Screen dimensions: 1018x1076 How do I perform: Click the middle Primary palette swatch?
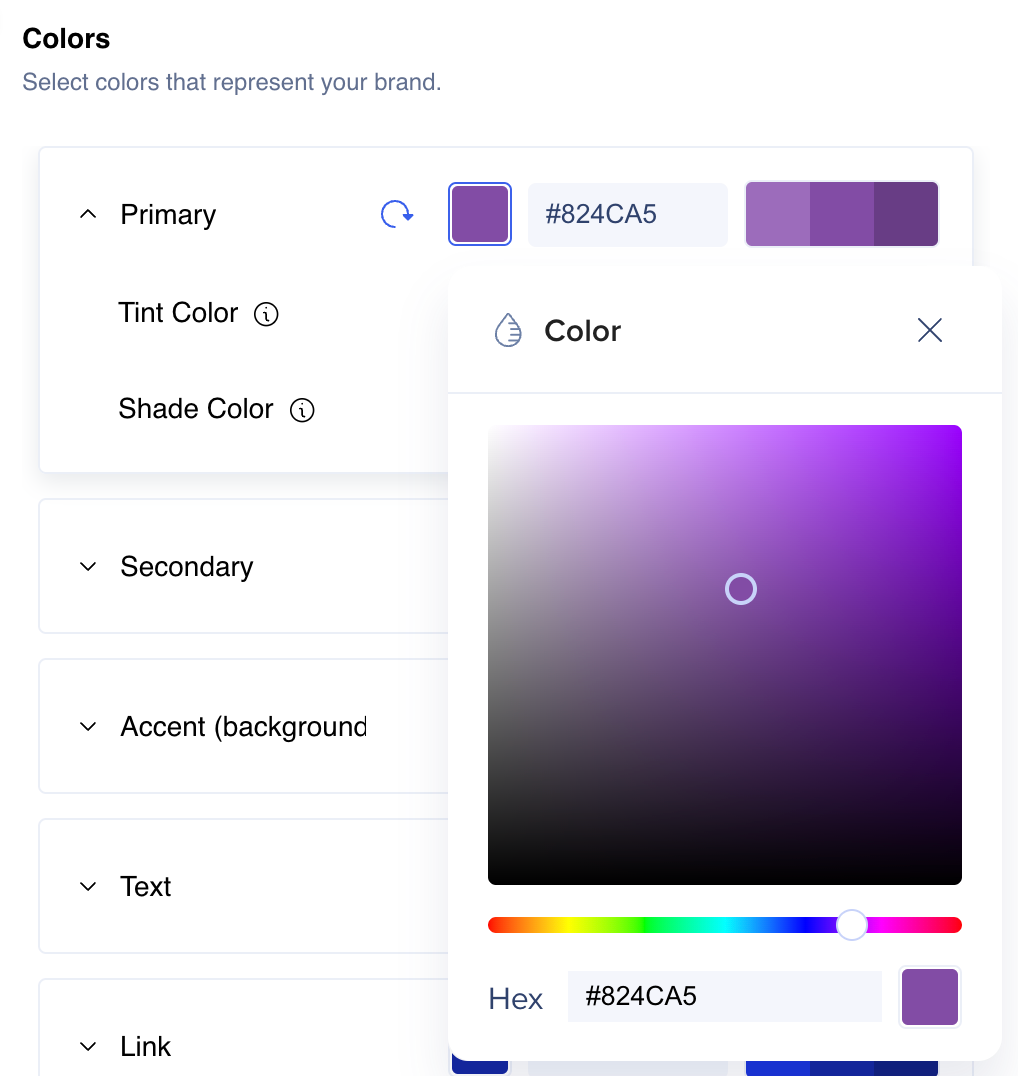click(x=842, y=214)
